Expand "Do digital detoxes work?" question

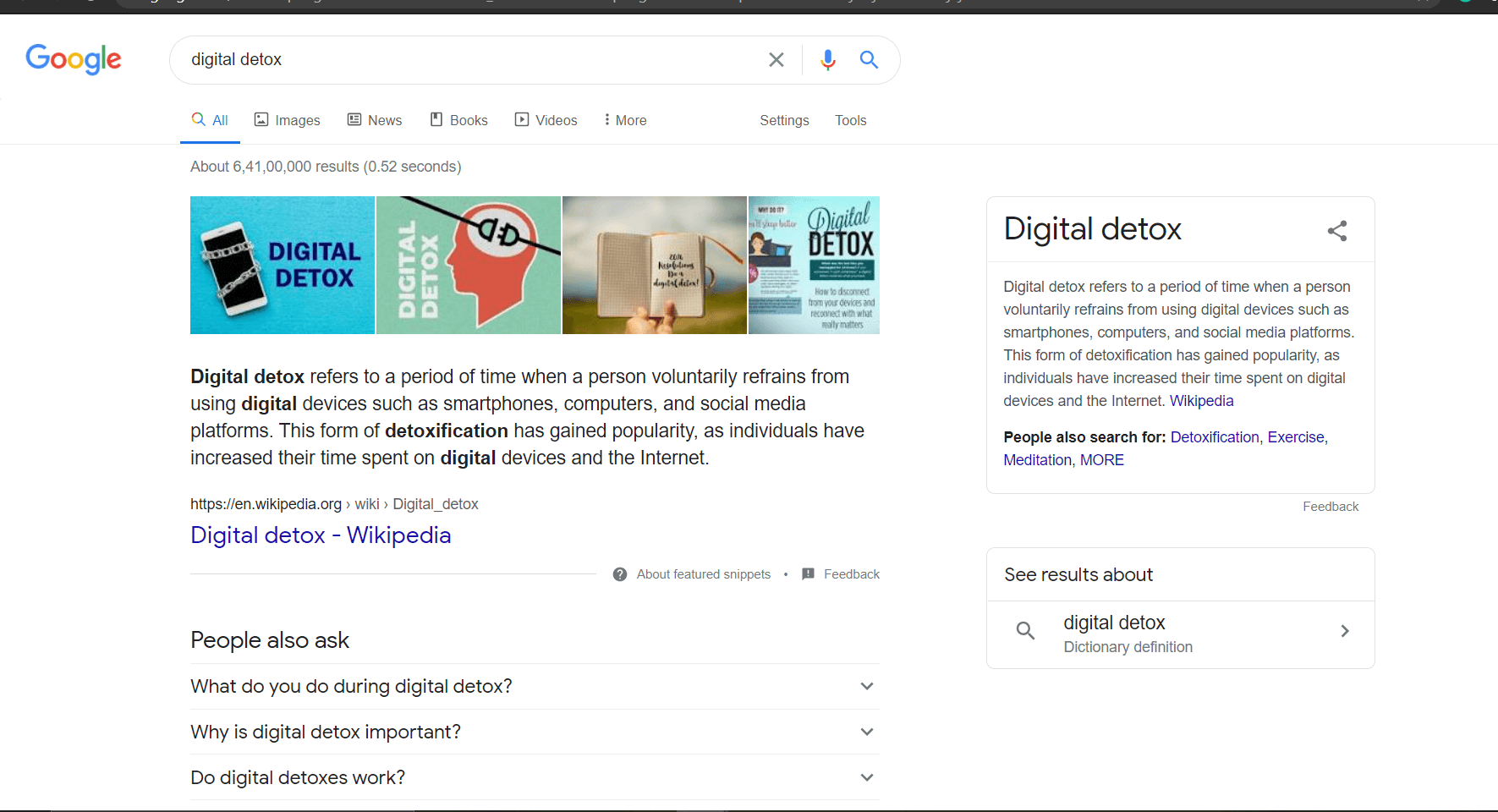point(866,777)
